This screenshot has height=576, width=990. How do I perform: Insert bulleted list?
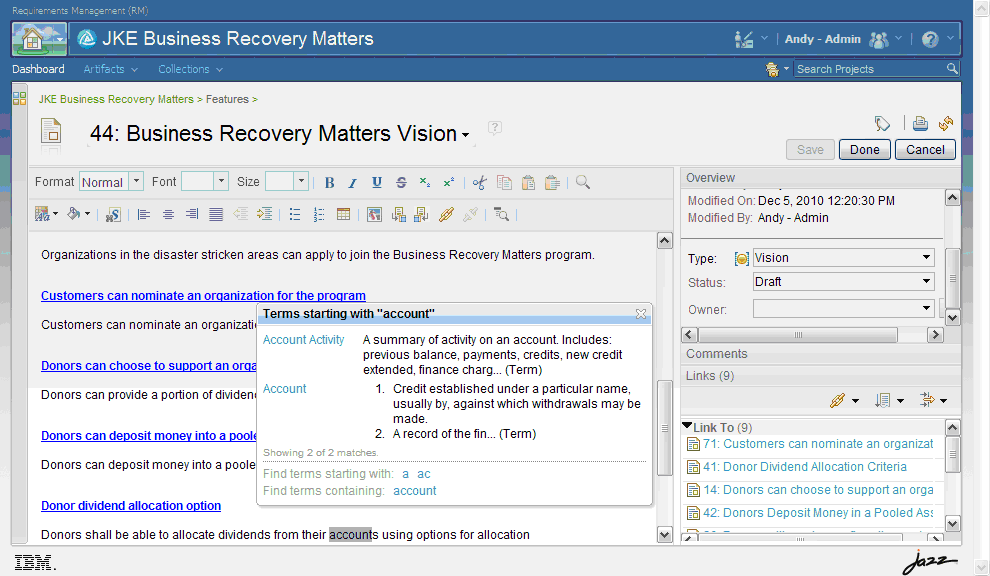(x=295, y=215)
